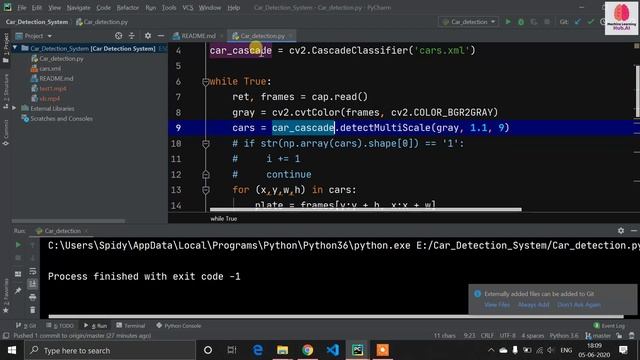Open the Car_detection run configuration dropdown

point(468,22)
